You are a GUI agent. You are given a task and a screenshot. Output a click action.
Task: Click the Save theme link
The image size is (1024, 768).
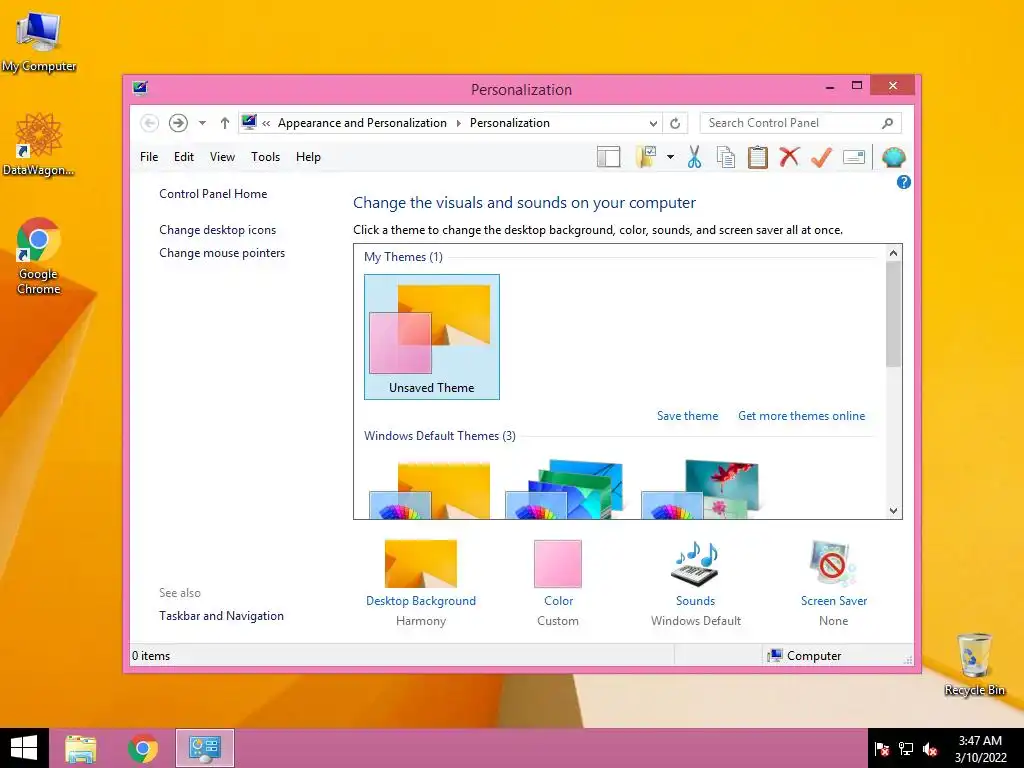click(x=687, y=416)
